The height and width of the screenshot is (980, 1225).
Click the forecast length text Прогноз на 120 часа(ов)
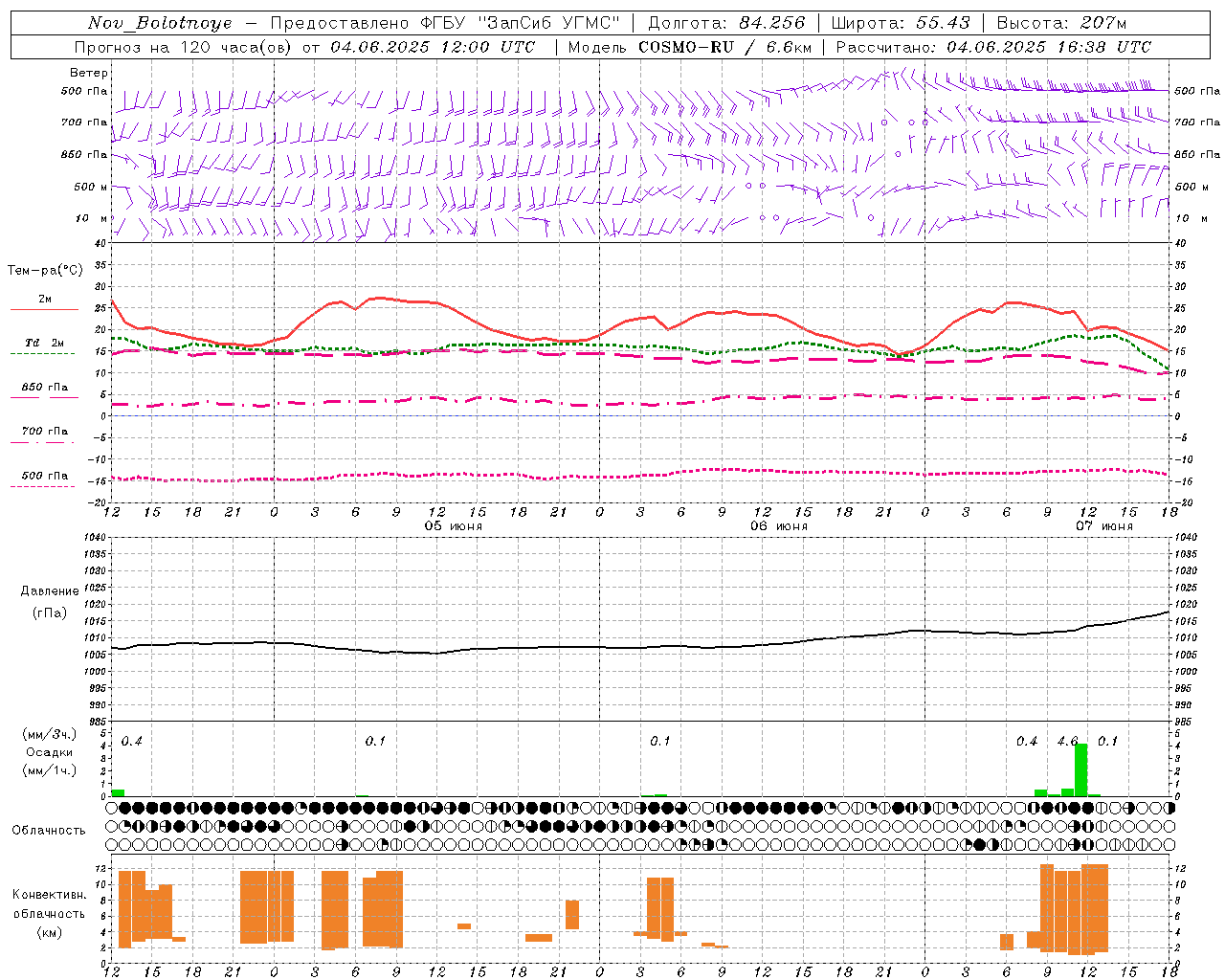tap(183, 47)
